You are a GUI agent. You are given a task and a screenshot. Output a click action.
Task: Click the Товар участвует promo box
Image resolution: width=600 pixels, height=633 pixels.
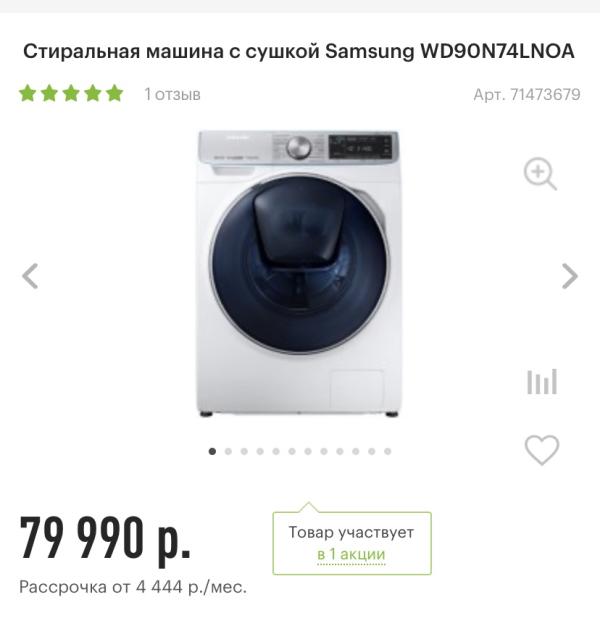click(352, 542)
